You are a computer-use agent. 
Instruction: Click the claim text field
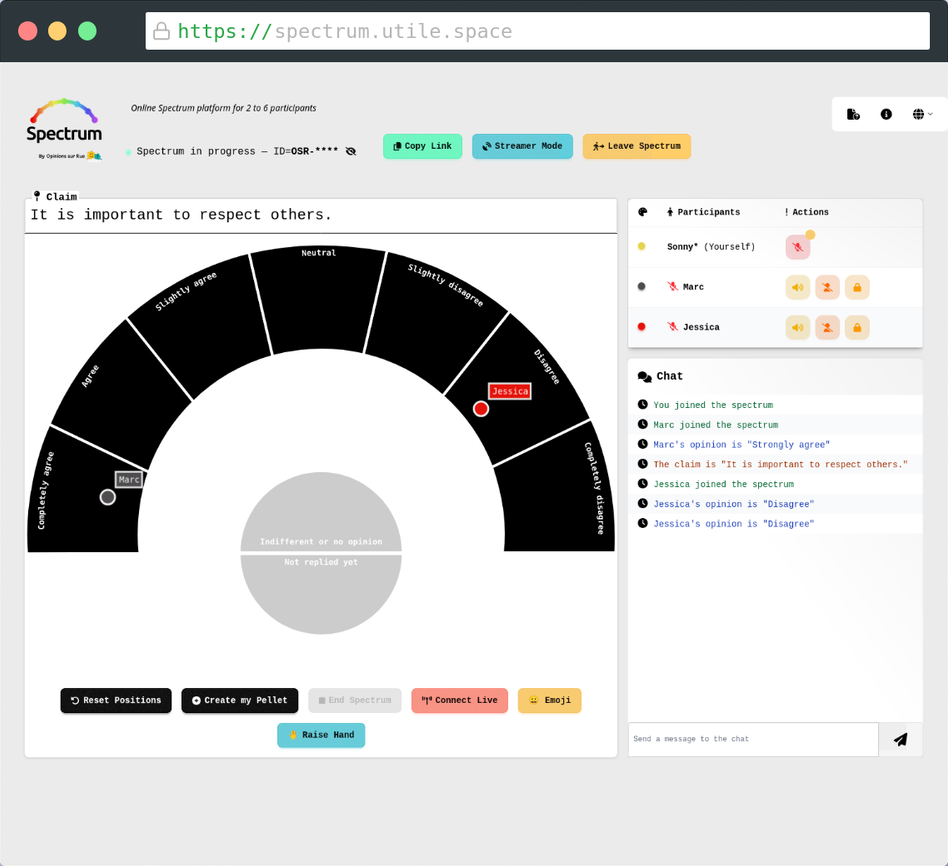[321, 215]
